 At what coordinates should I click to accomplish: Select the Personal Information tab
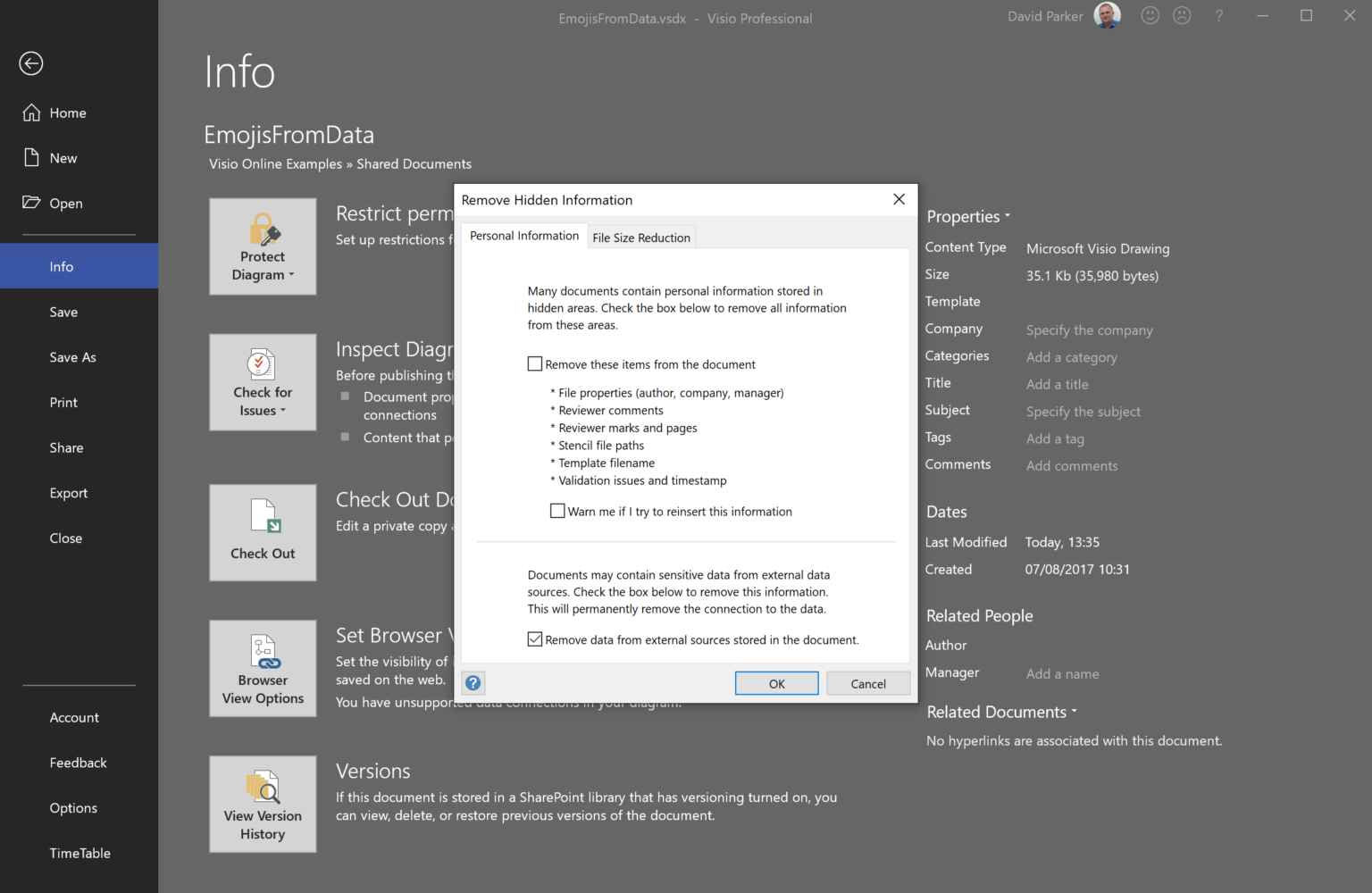click(524, 236)
